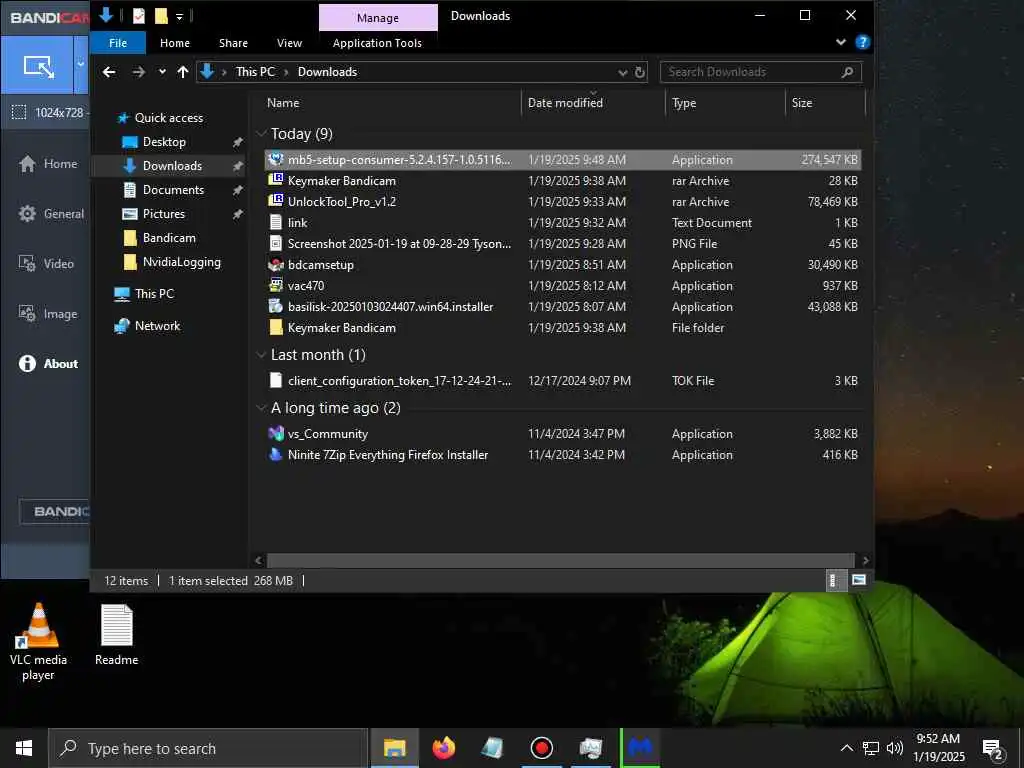Open the Home ribbon tab
The width and height of the screenshot is (1024, 768).
click(175, 43)
